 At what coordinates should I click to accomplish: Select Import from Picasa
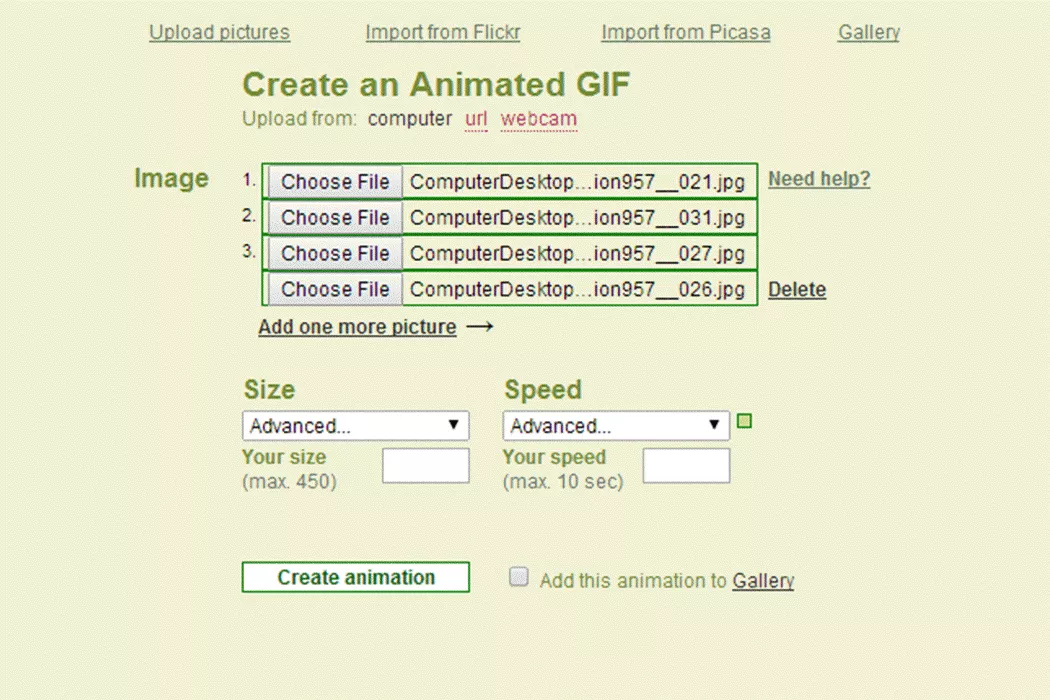pos(685,32)
